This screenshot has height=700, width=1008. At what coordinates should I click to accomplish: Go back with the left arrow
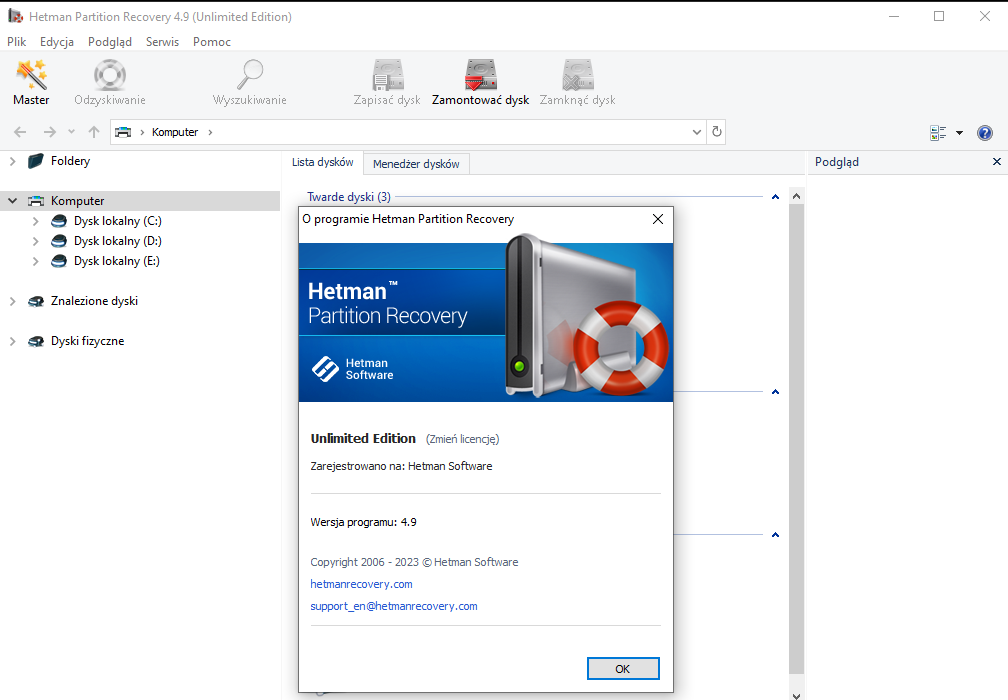click(x=20, y=132)
